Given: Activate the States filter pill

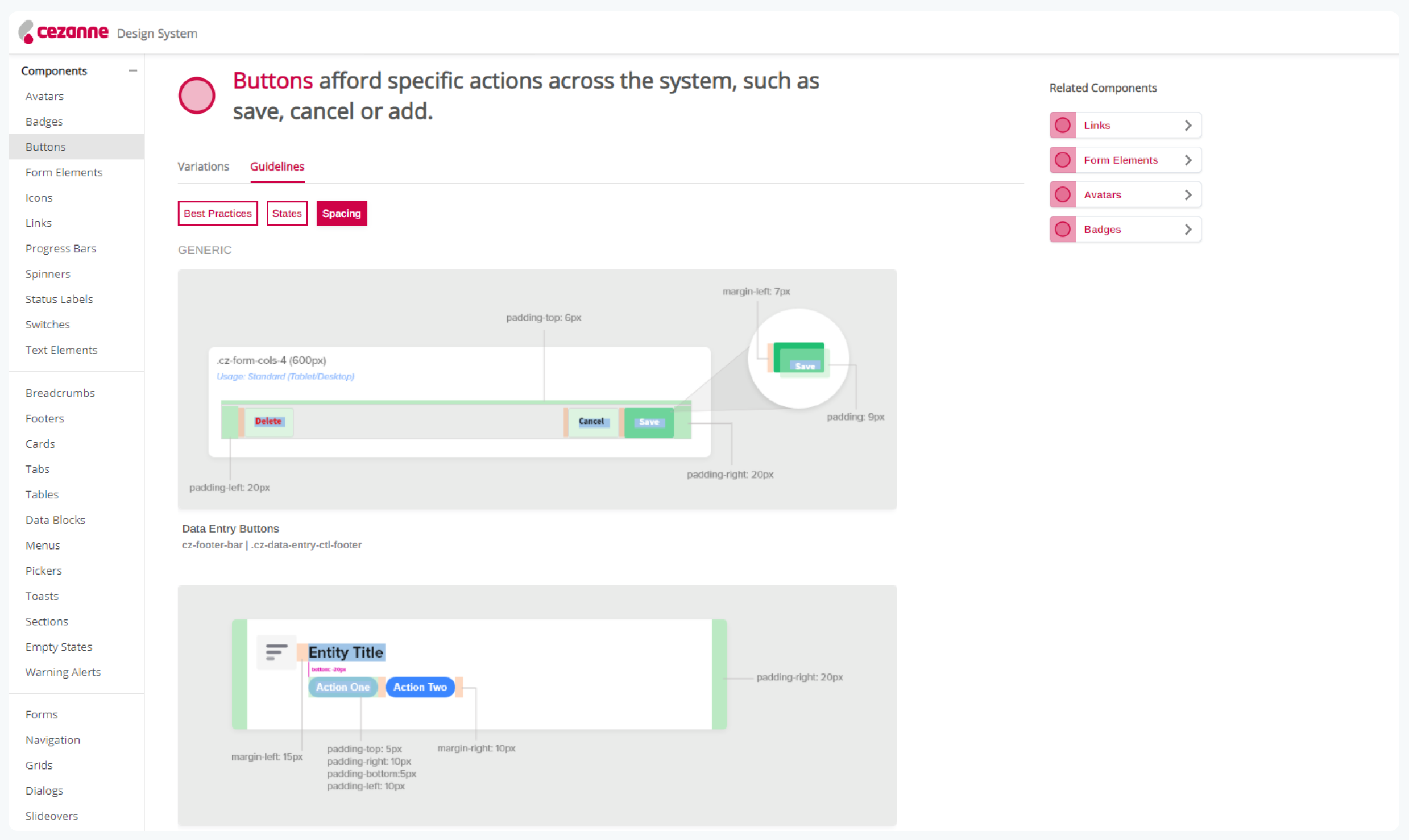Looking at the screenshot, I should 287,213.
